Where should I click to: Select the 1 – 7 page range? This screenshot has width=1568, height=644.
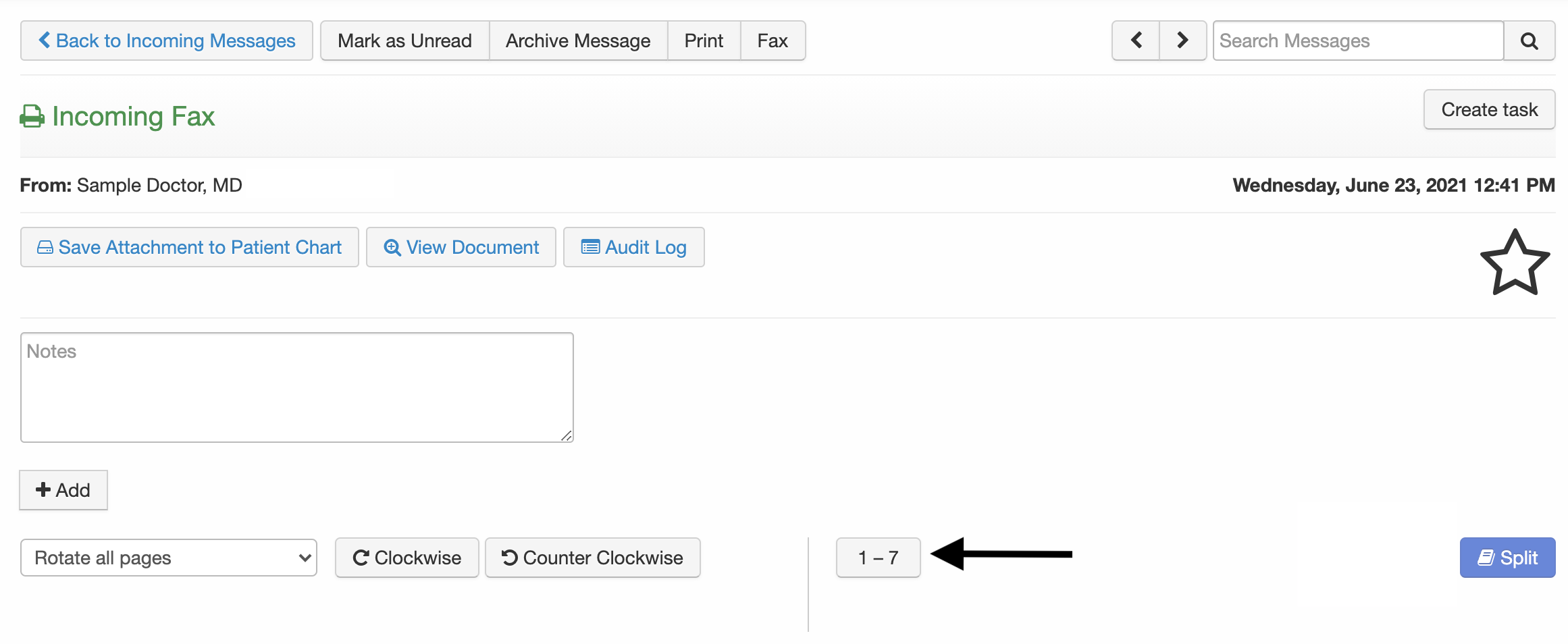(879, 558)
